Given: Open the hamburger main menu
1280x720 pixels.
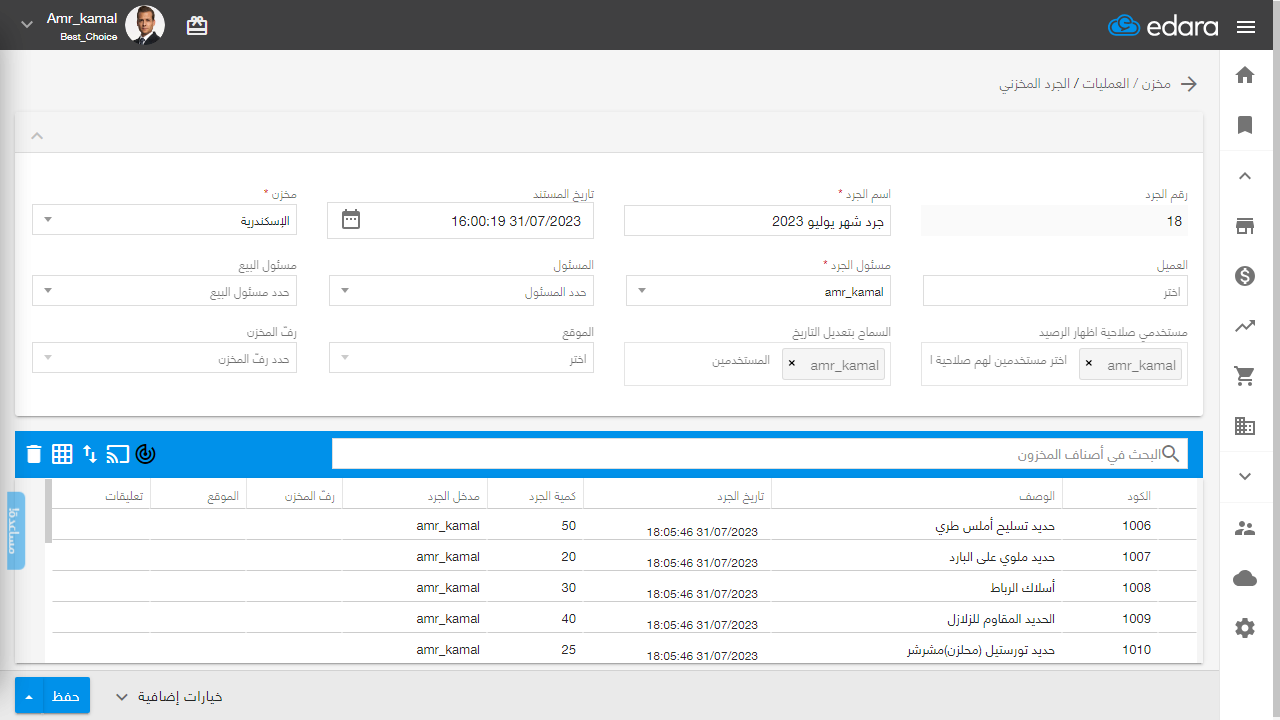Looking at the screenshot, I should pos(1246,27).
